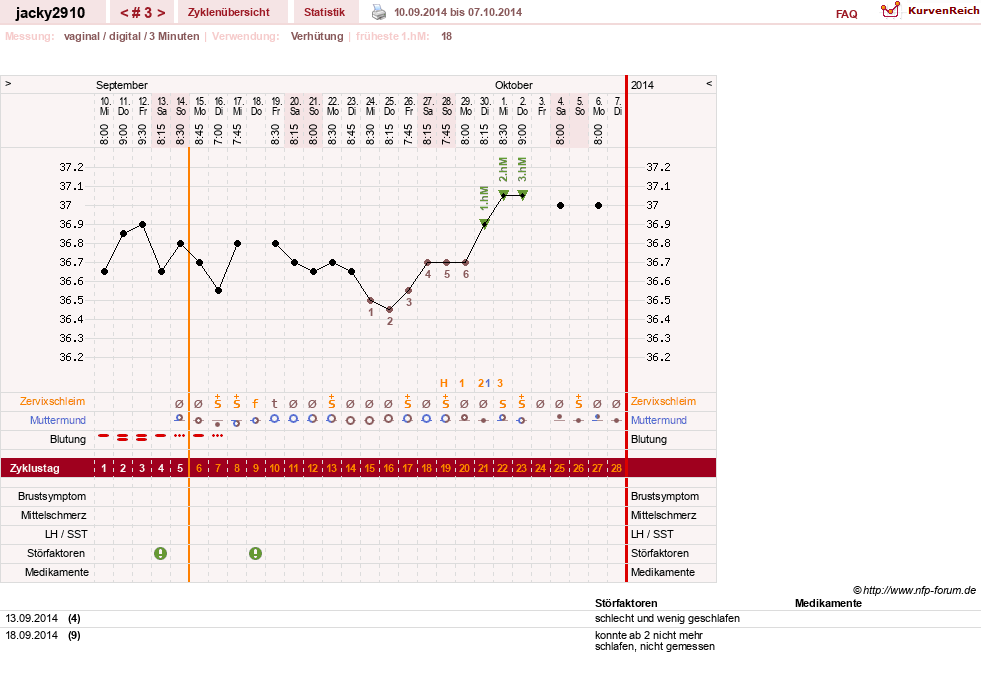Click the Ø mucus symbol on cycle day 5
This screenshot has width=981, height=676.
180,404
